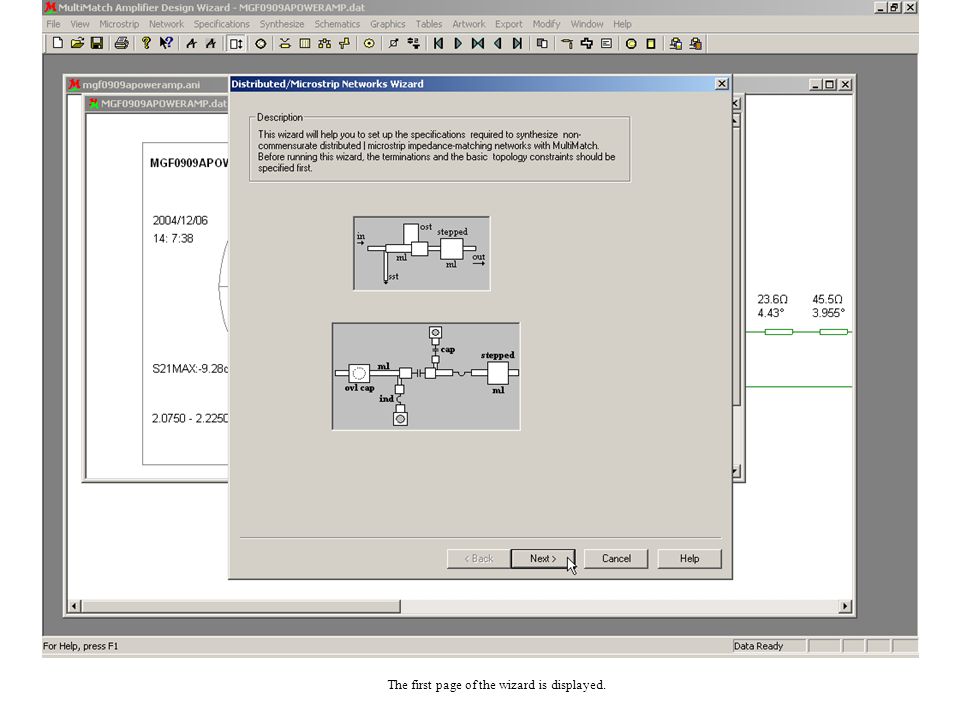Click the wizard's Help button
The height and width of the screenshot is (720, 960).
coord(689,558)
